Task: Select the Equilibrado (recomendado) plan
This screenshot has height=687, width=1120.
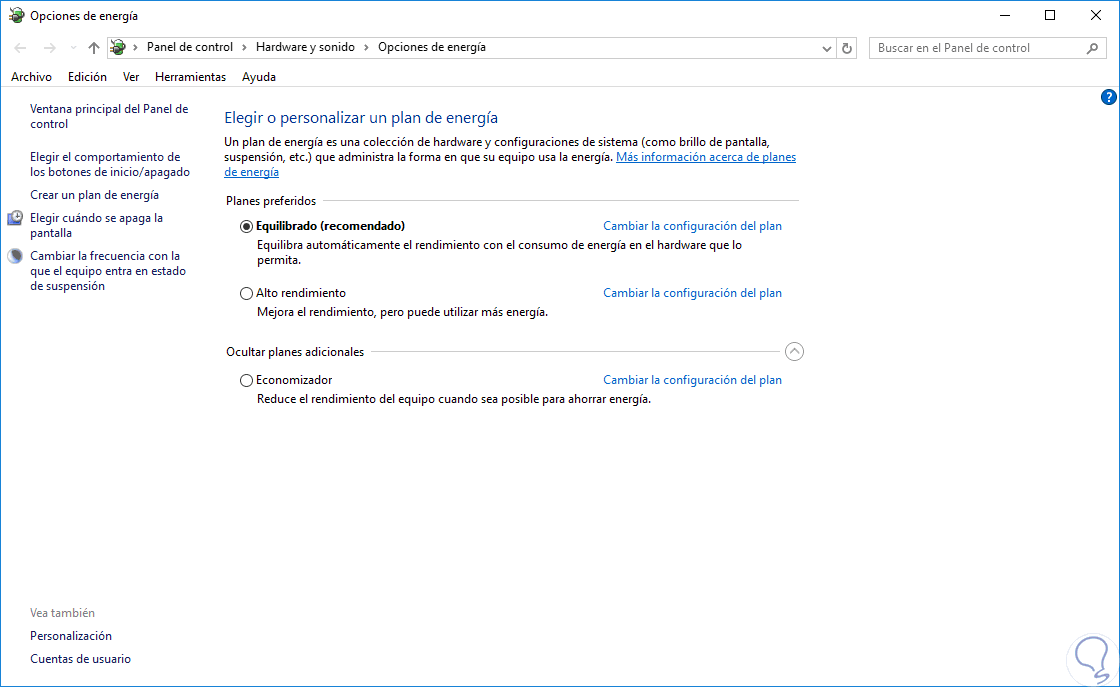Action: click(x=246, y=226)
